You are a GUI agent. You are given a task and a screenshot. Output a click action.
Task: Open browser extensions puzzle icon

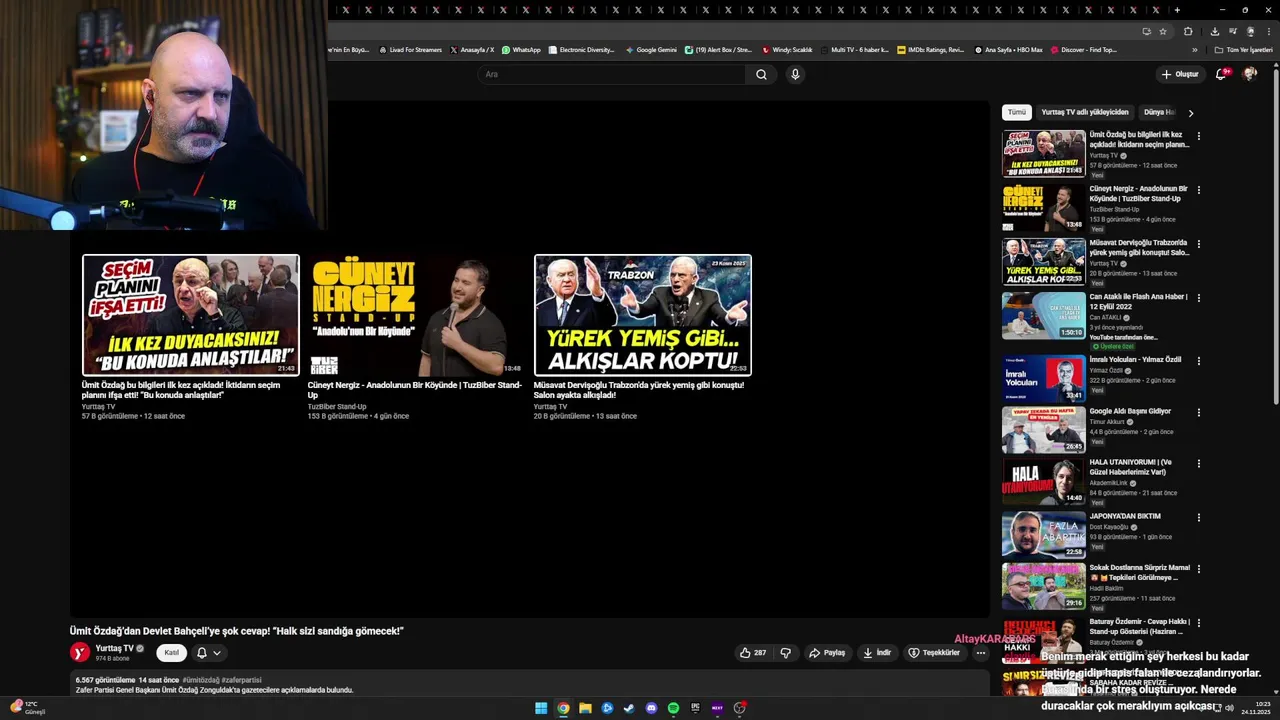(x=1188, y=31)
